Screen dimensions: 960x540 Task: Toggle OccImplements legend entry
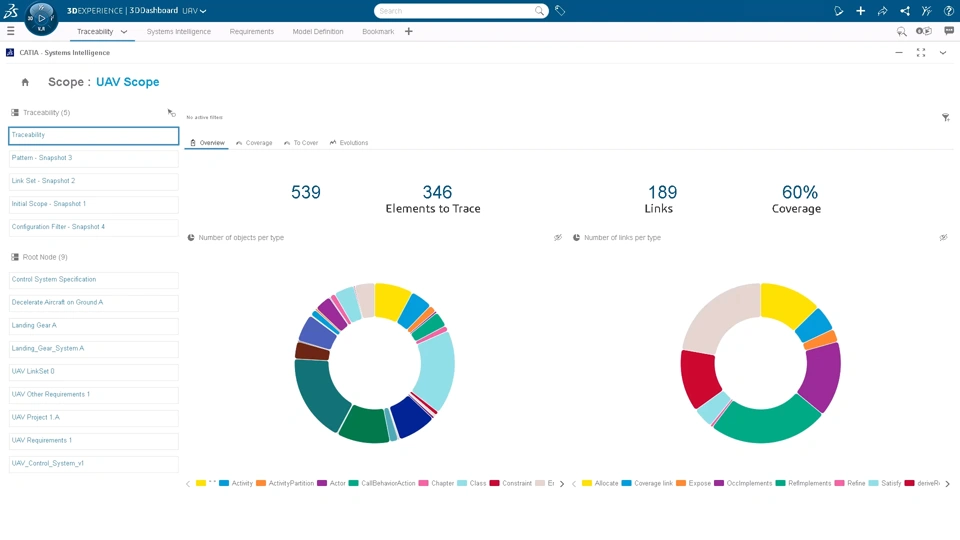coord(743,483)
